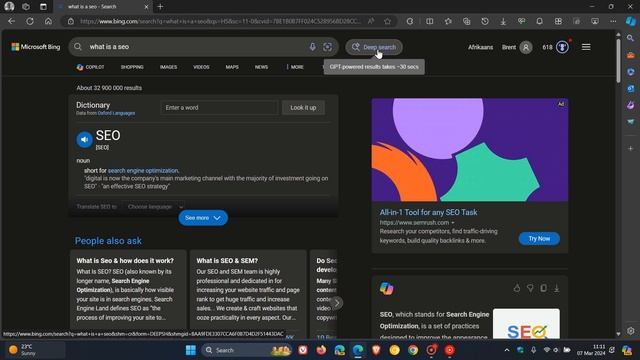Open Edge sidebar search icon
This screenshot has height=360, width=640.
tap(631, 38)
